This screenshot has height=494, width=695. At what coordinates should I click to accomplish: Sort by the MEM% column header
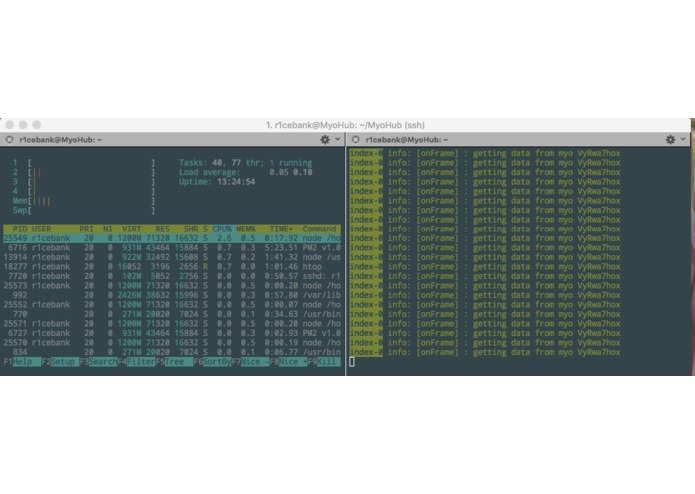click(x=246, y=229)
